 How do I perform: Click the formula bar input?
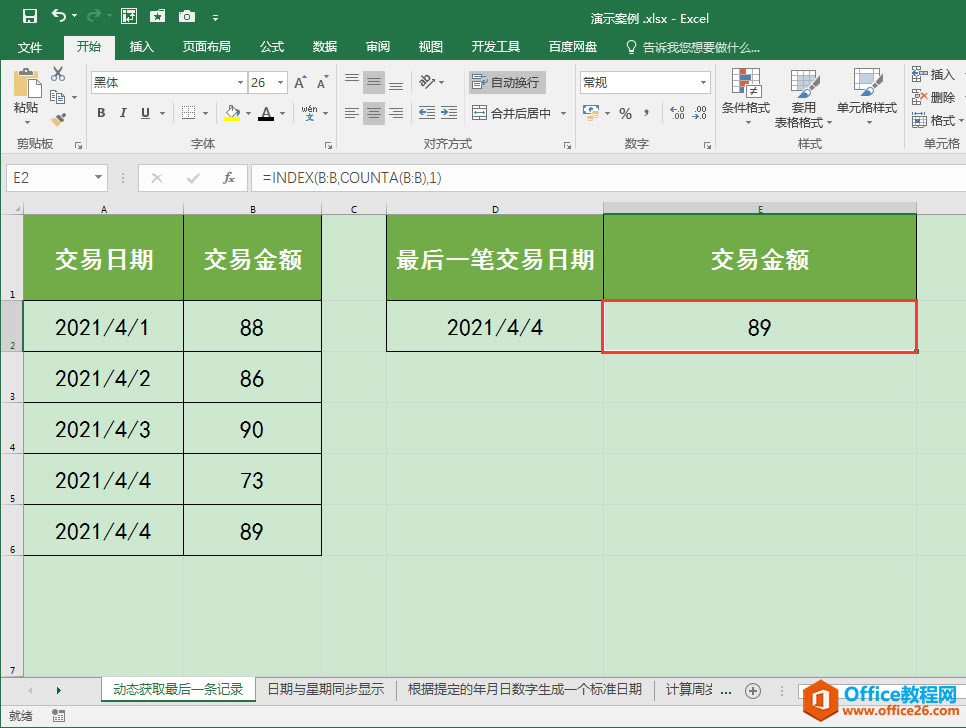click(x=607, y=179)
